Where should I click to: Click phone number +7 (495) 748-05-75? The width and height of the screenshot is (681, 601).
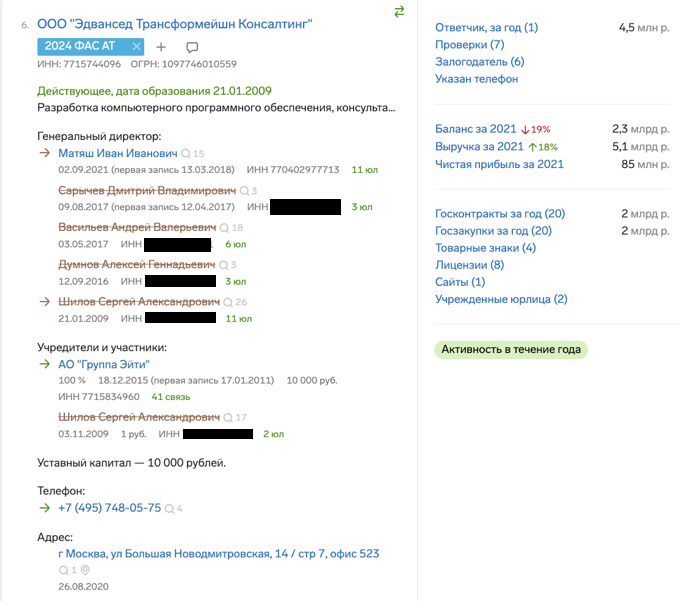pos(109,508)
